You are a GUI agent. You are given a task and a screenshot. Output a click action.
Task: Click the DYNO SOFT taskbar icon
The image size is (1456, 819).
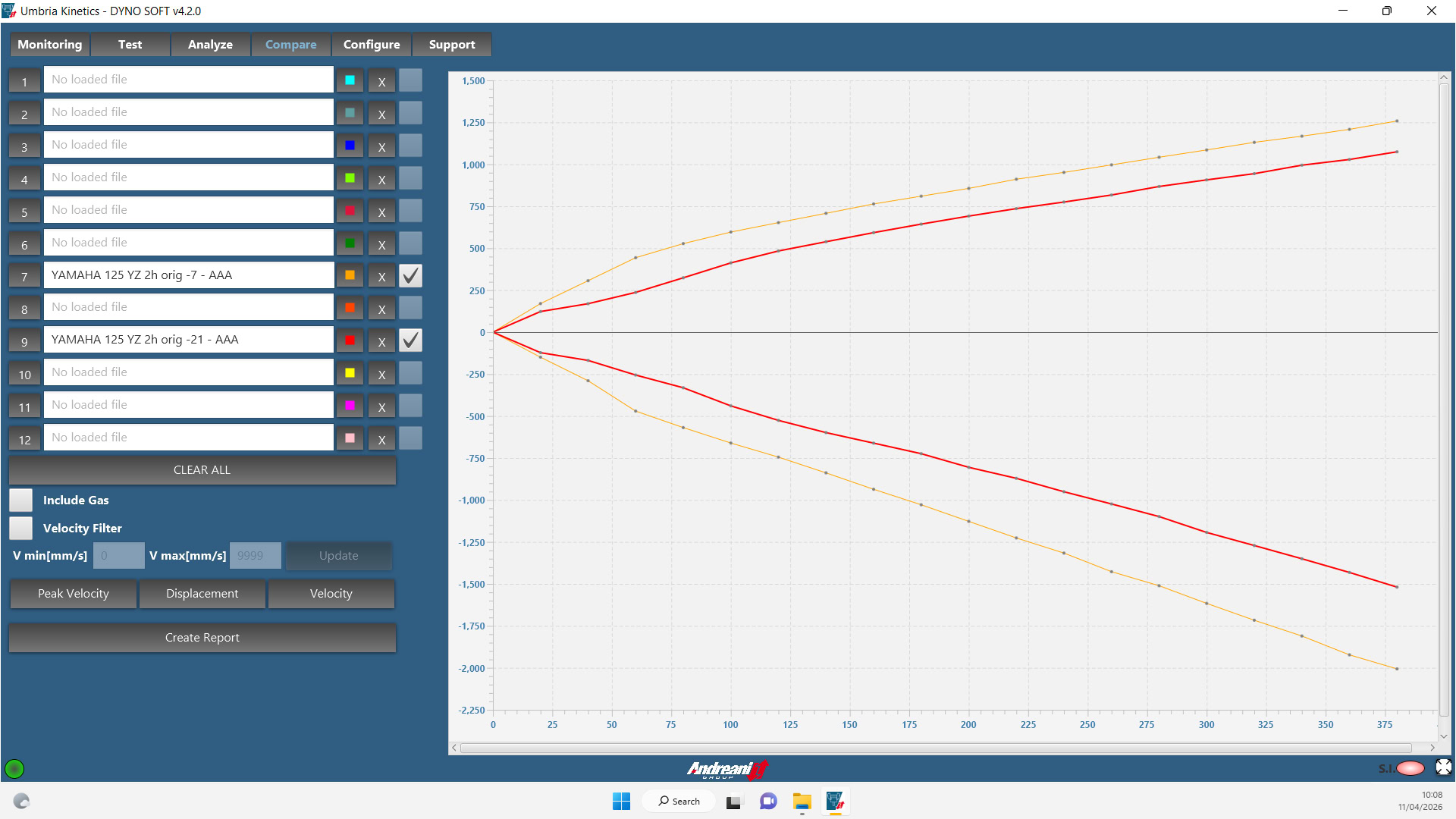pos(835,802)
